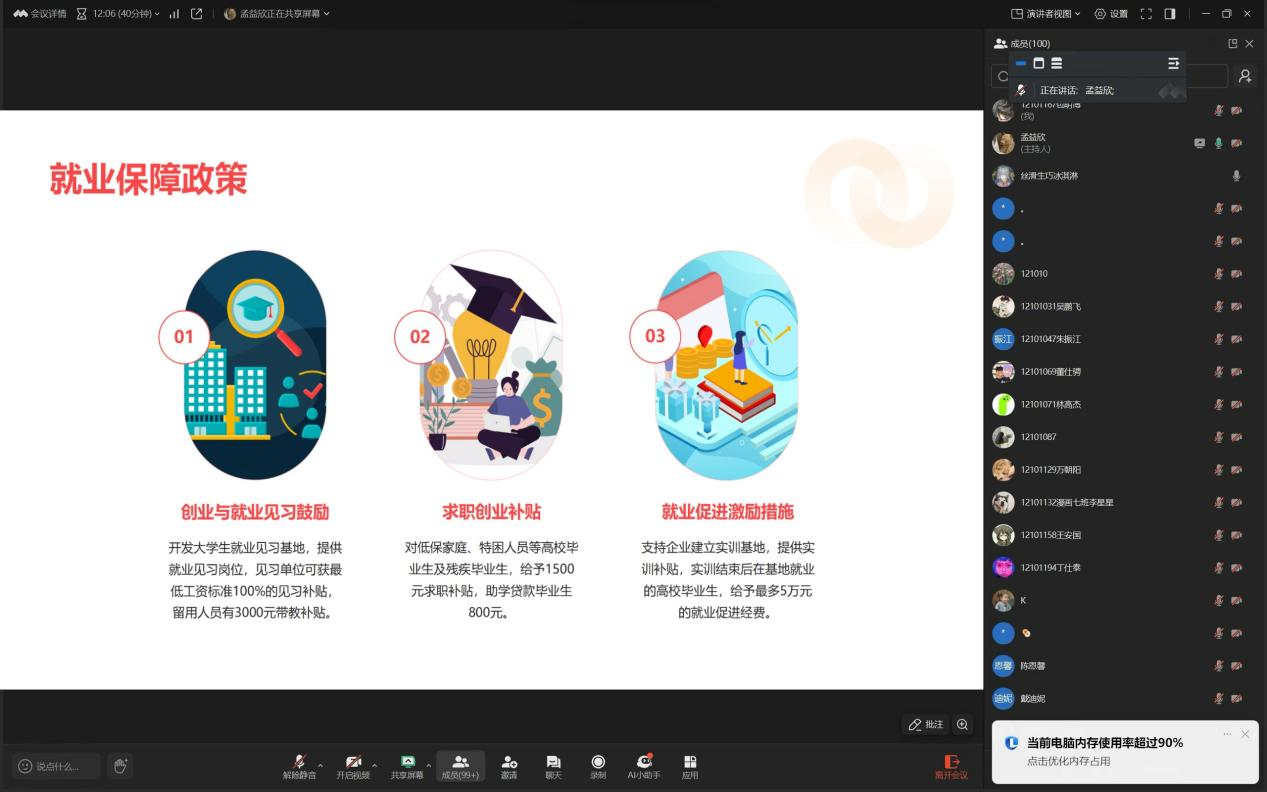Pop out the members panel
This screenshot has height=792, width=1267.
pos(1232,44)
